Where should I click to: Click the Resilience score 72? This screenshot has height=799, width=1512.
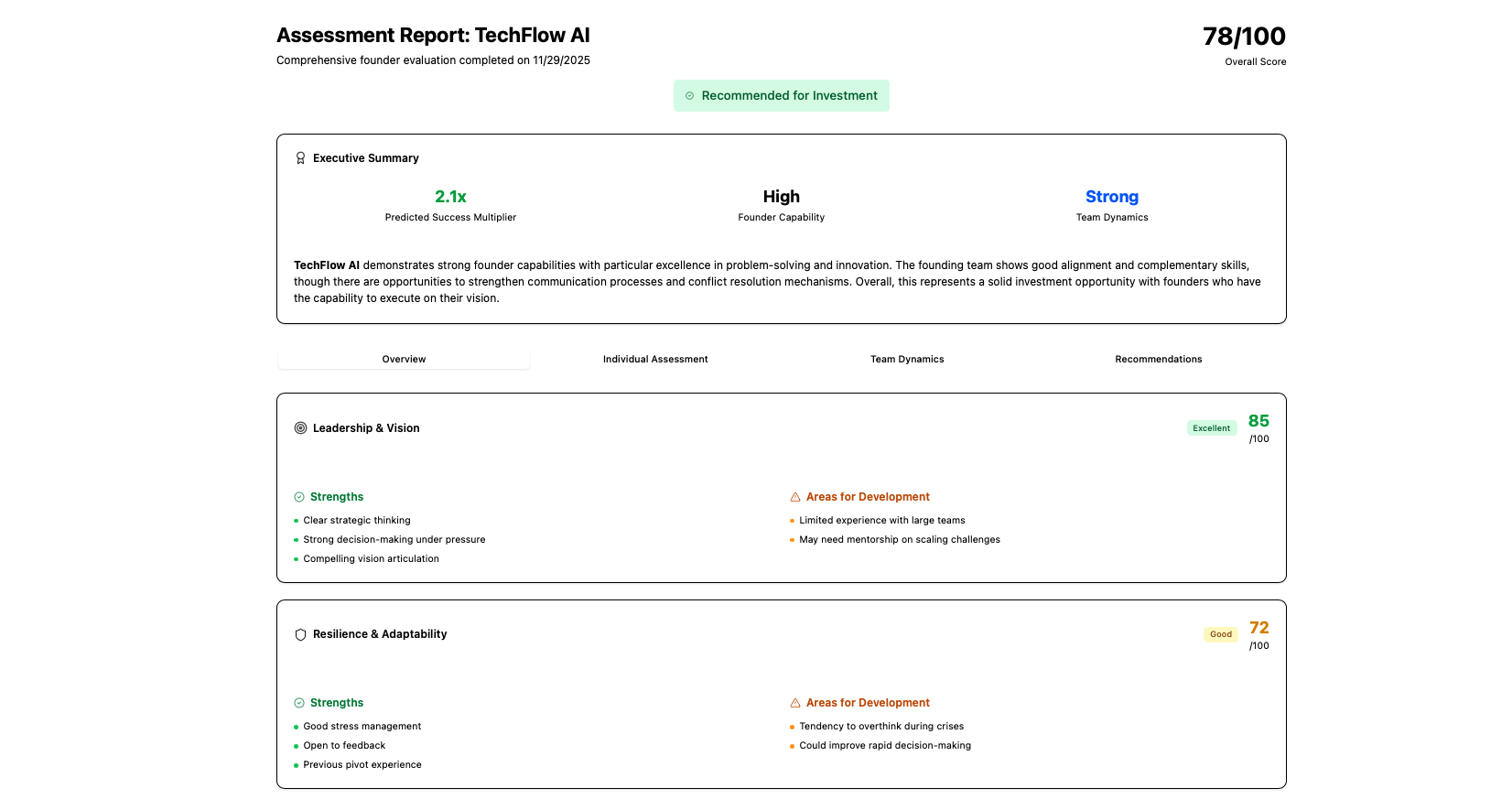(1259, 628)
